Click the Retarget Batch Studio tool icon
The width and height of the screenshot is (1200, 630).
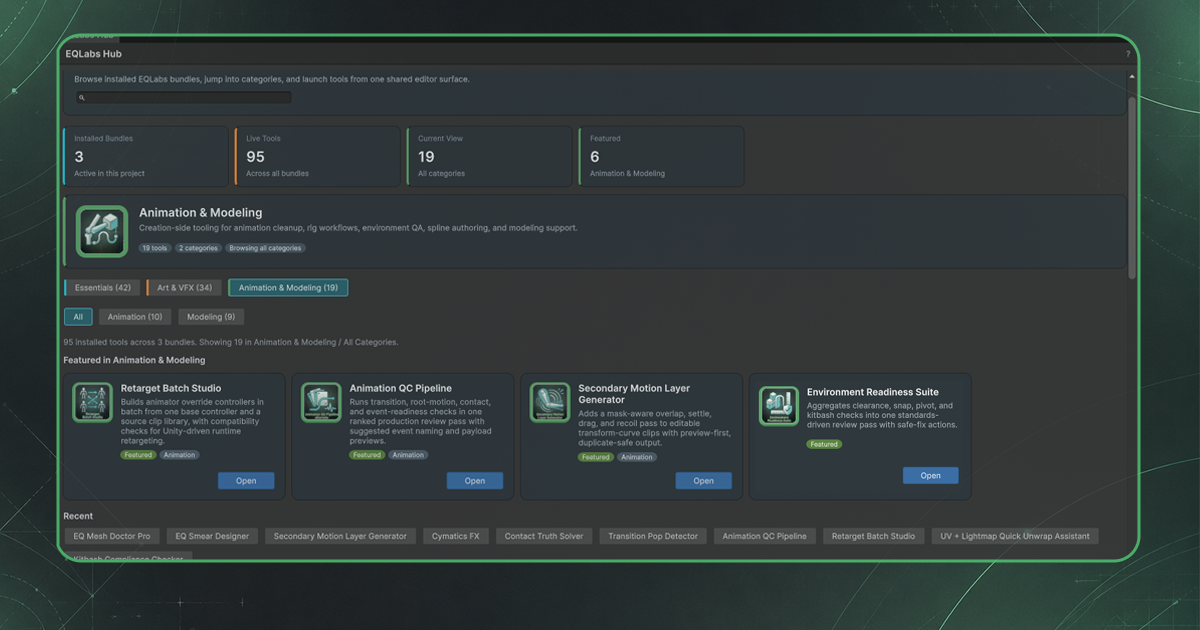pyautogui.click(x=93, y=402)
